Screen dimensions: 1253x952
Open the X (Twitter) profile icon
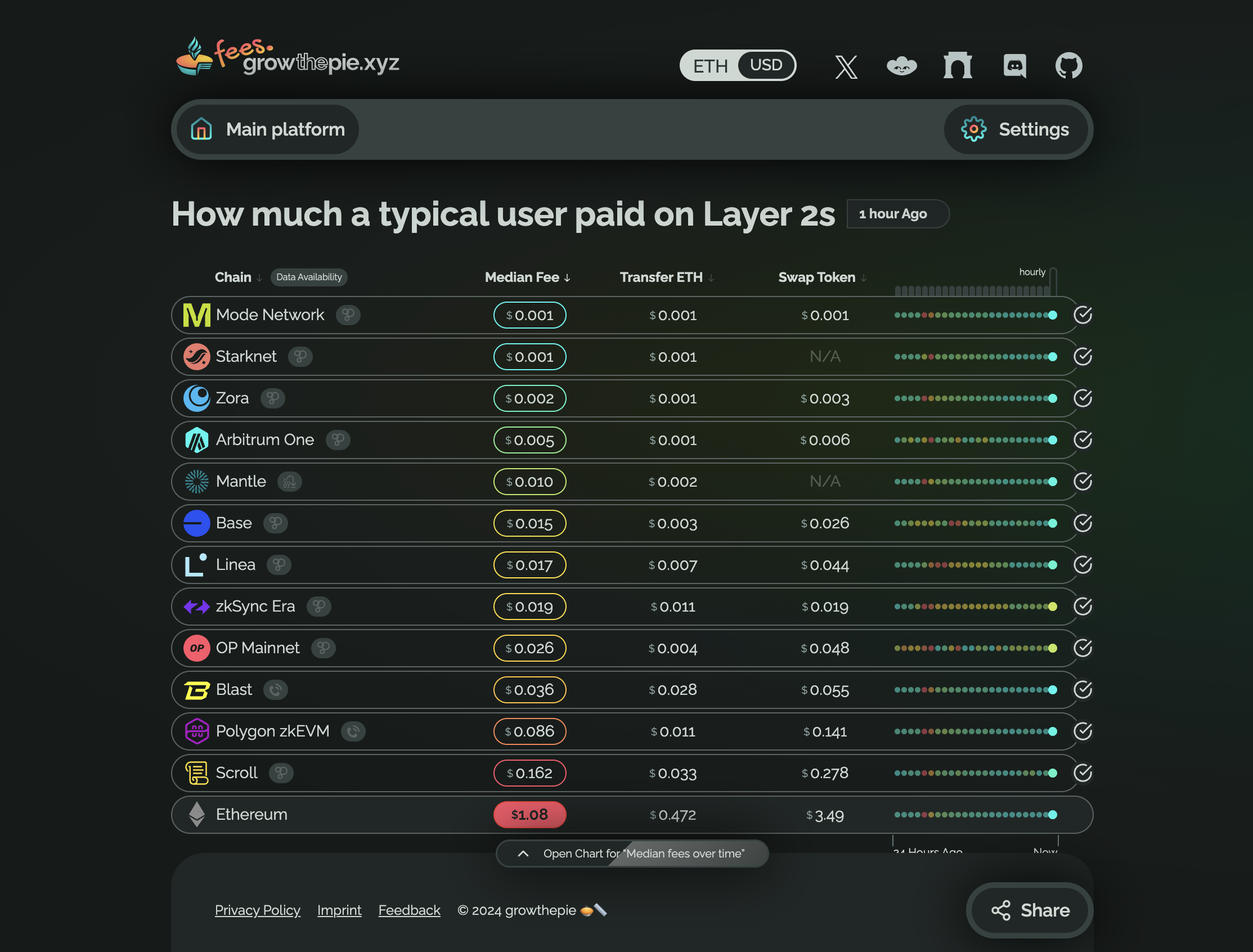point(846,66)
